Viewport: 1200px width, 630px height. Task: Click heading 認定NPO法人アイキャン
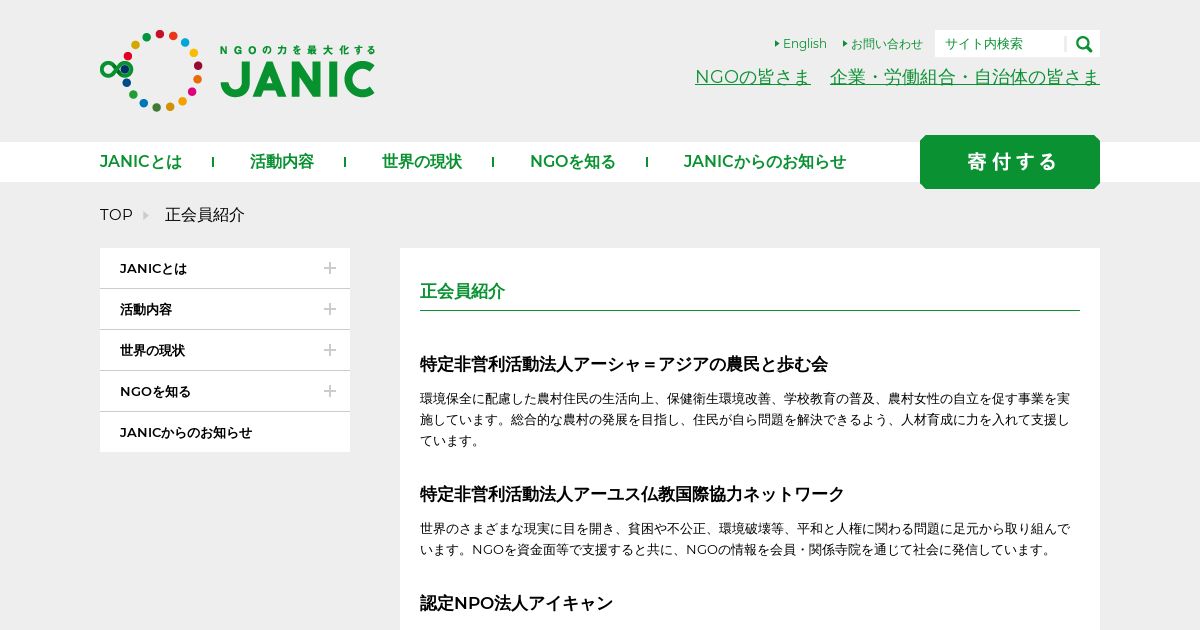tap(516, 603)
